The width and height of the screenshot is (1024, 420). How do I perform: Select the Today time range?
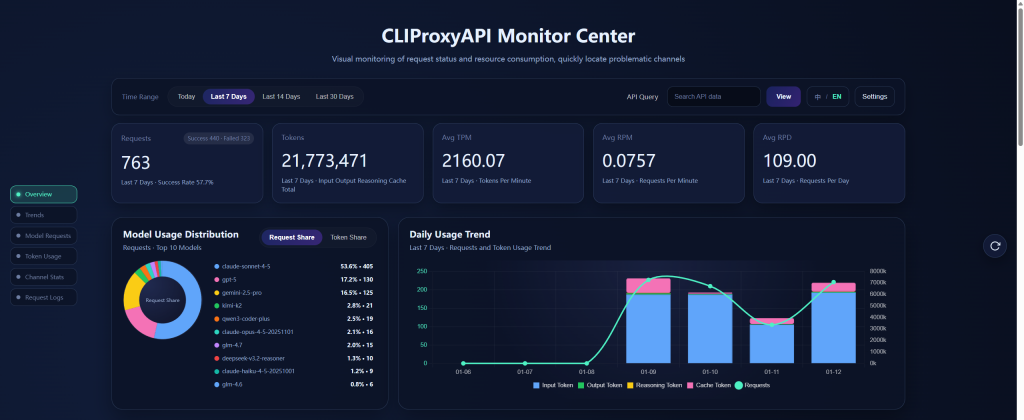click(186, 97)
